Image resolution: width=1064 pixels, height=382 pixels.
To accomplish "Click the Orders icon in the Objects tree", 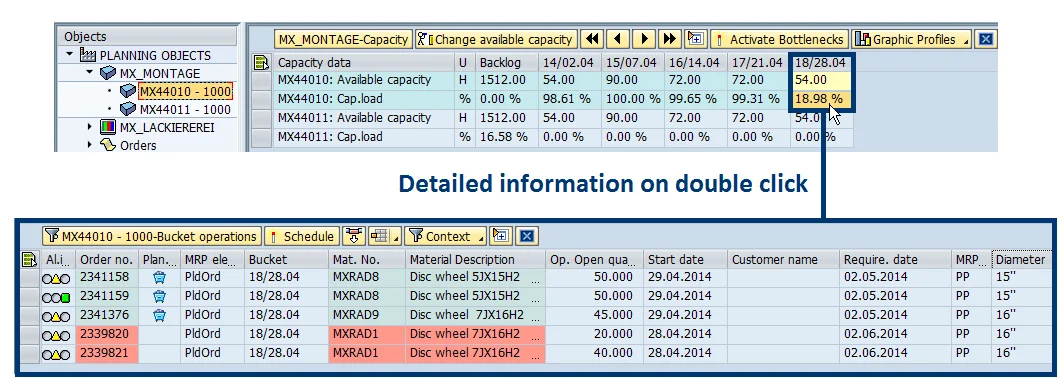I will point(107,145).
